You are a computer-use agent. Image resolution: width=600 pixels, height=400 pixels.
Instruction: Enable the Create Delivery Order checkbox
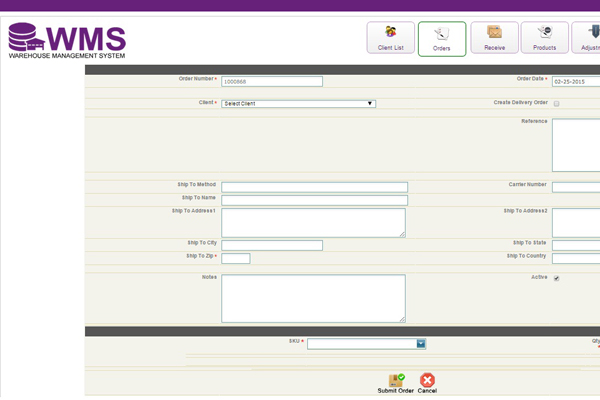pos(556,104)
